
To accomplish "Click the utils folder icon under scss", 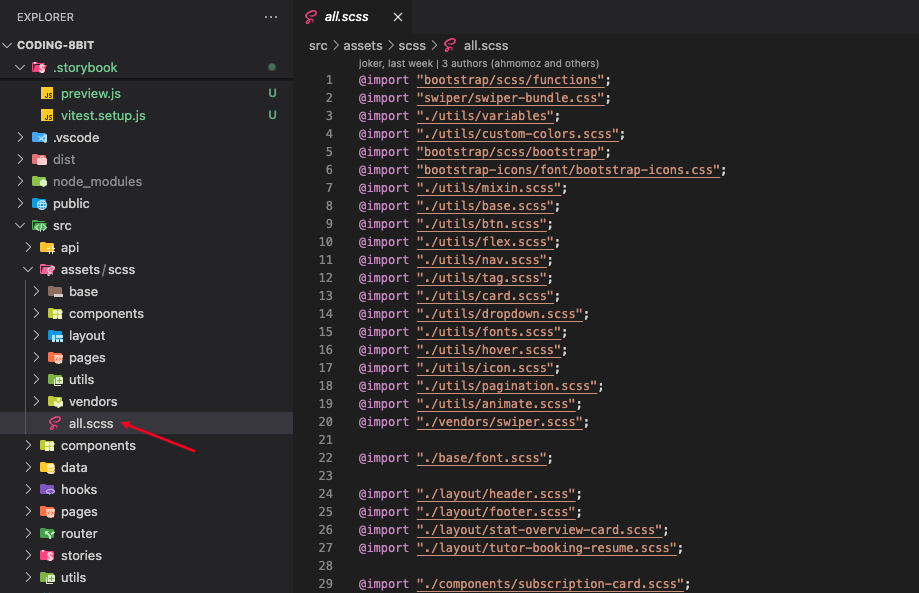I will point(55,380).
